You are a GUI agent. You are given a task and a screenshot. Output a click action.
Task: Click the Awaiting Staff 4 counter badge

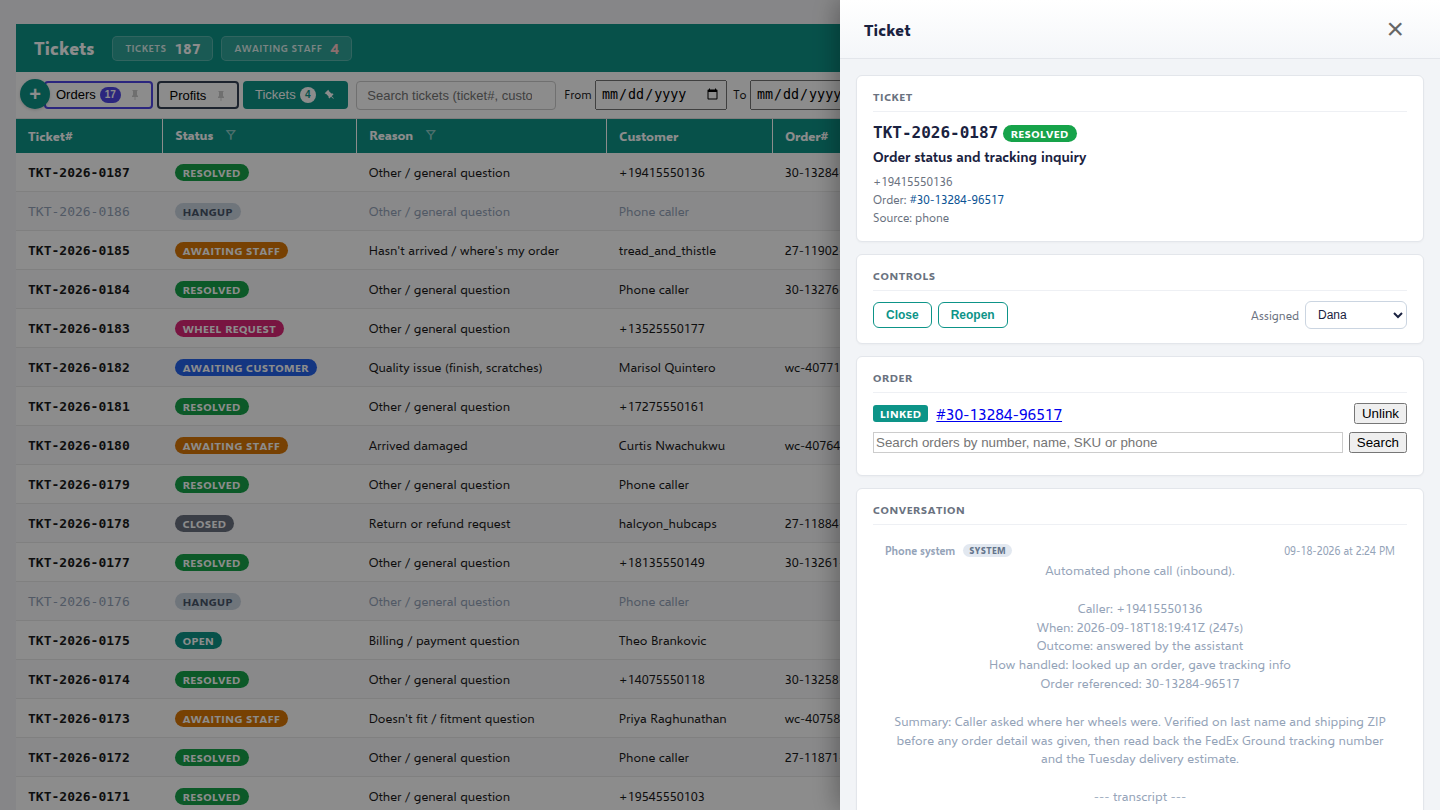click(x=286, y=48)
